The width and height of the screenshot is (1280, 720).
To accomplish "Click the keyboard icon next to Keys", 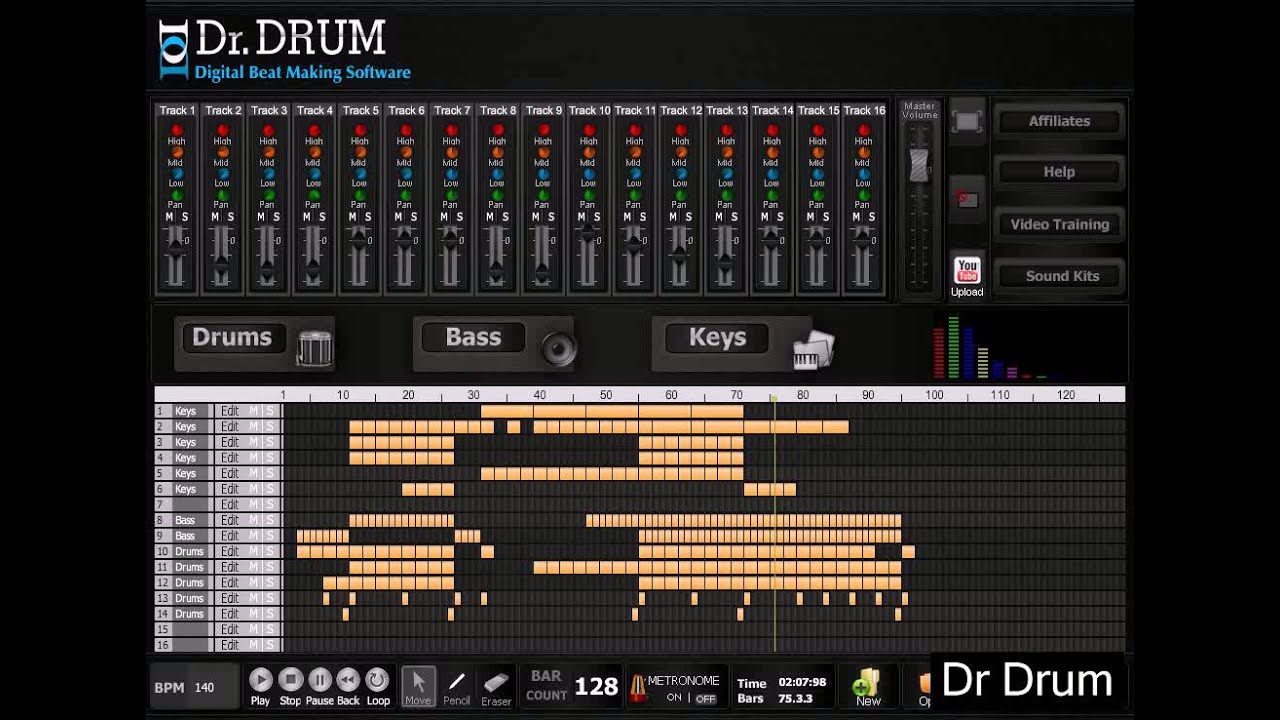I will [813, 349].
